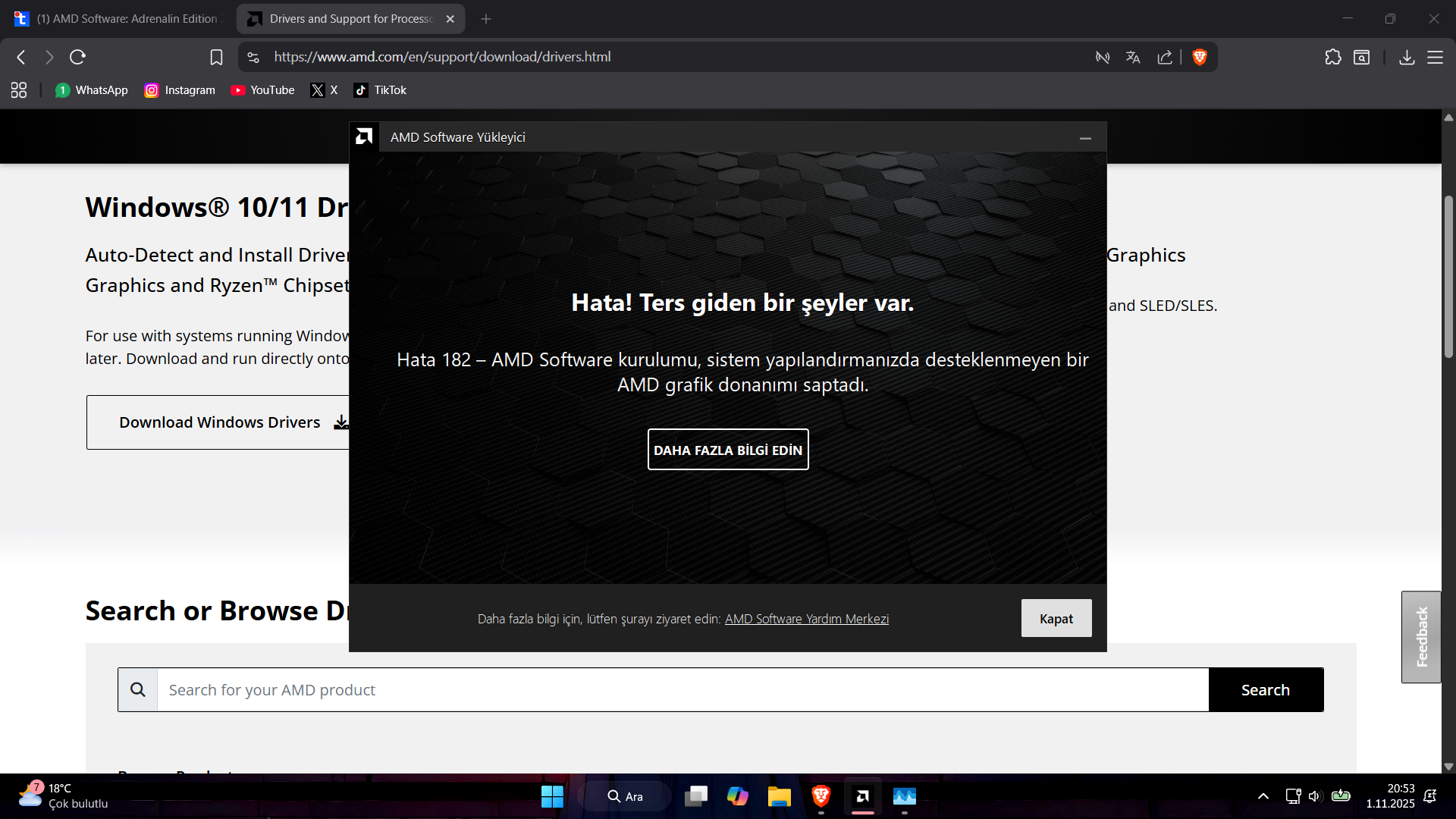Open the Feedback side tab

pyautogui.click(x=1422, y=637)
